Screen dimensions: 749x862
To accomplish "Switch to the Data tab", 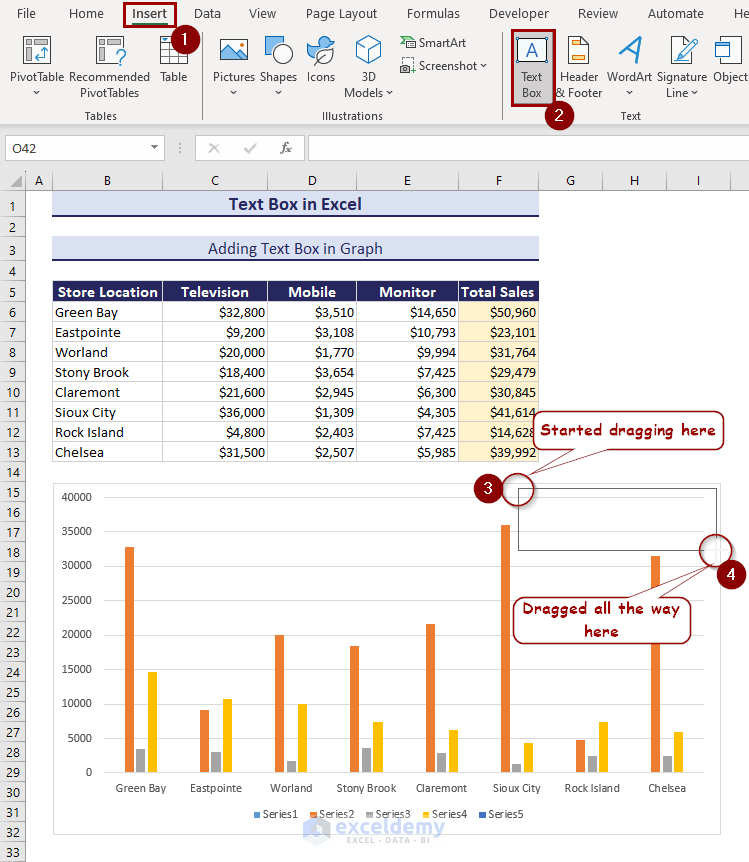I will pos(207,14).
